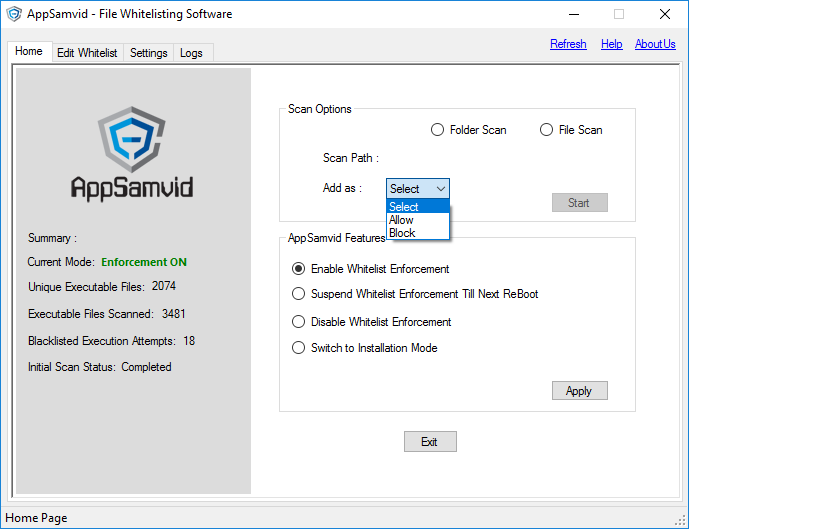
Task: Open the About Us link
Action: pyautogui.click(x=655, y=44)
